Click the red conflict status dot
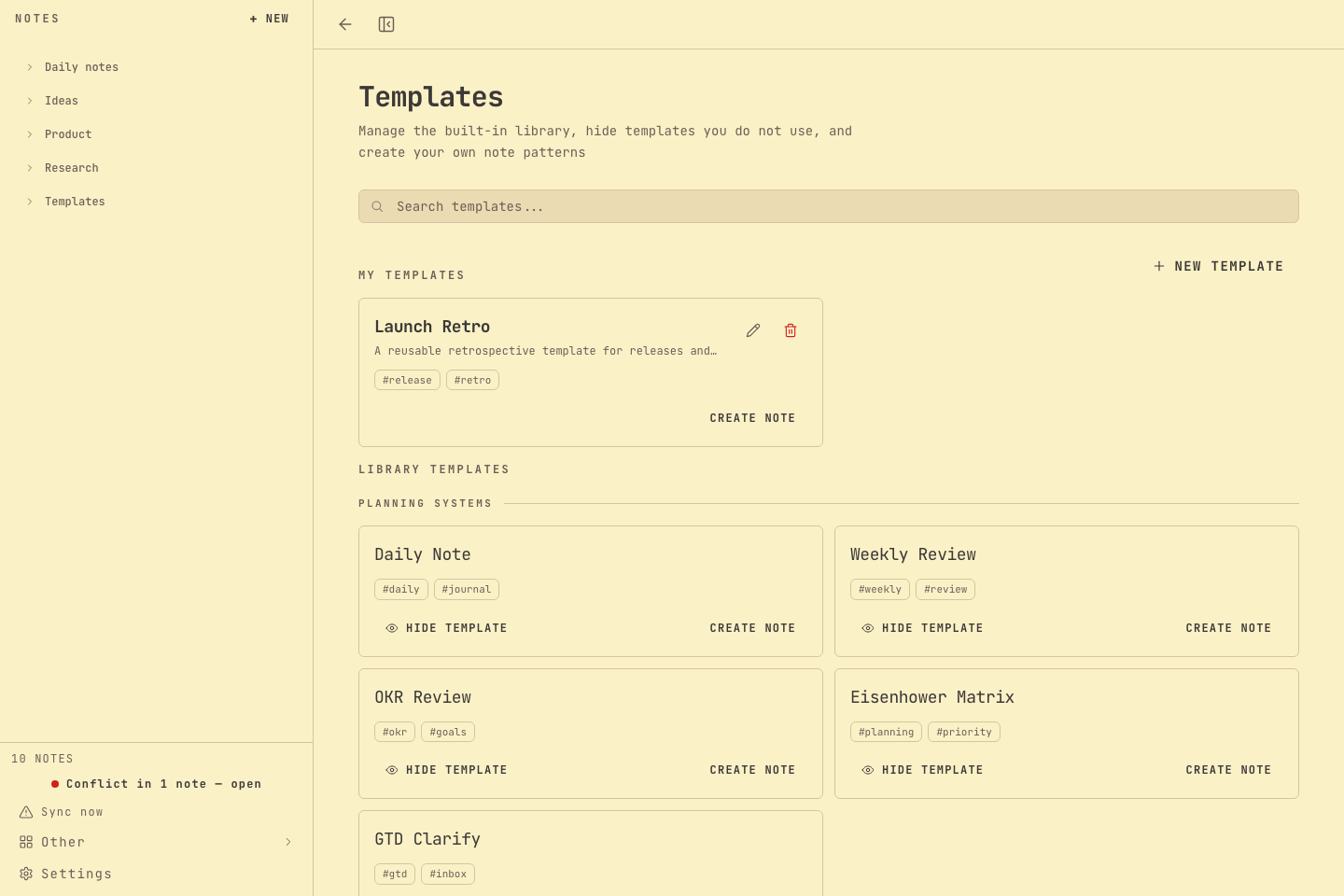1344x896 pixels. (x=55, y=784)
